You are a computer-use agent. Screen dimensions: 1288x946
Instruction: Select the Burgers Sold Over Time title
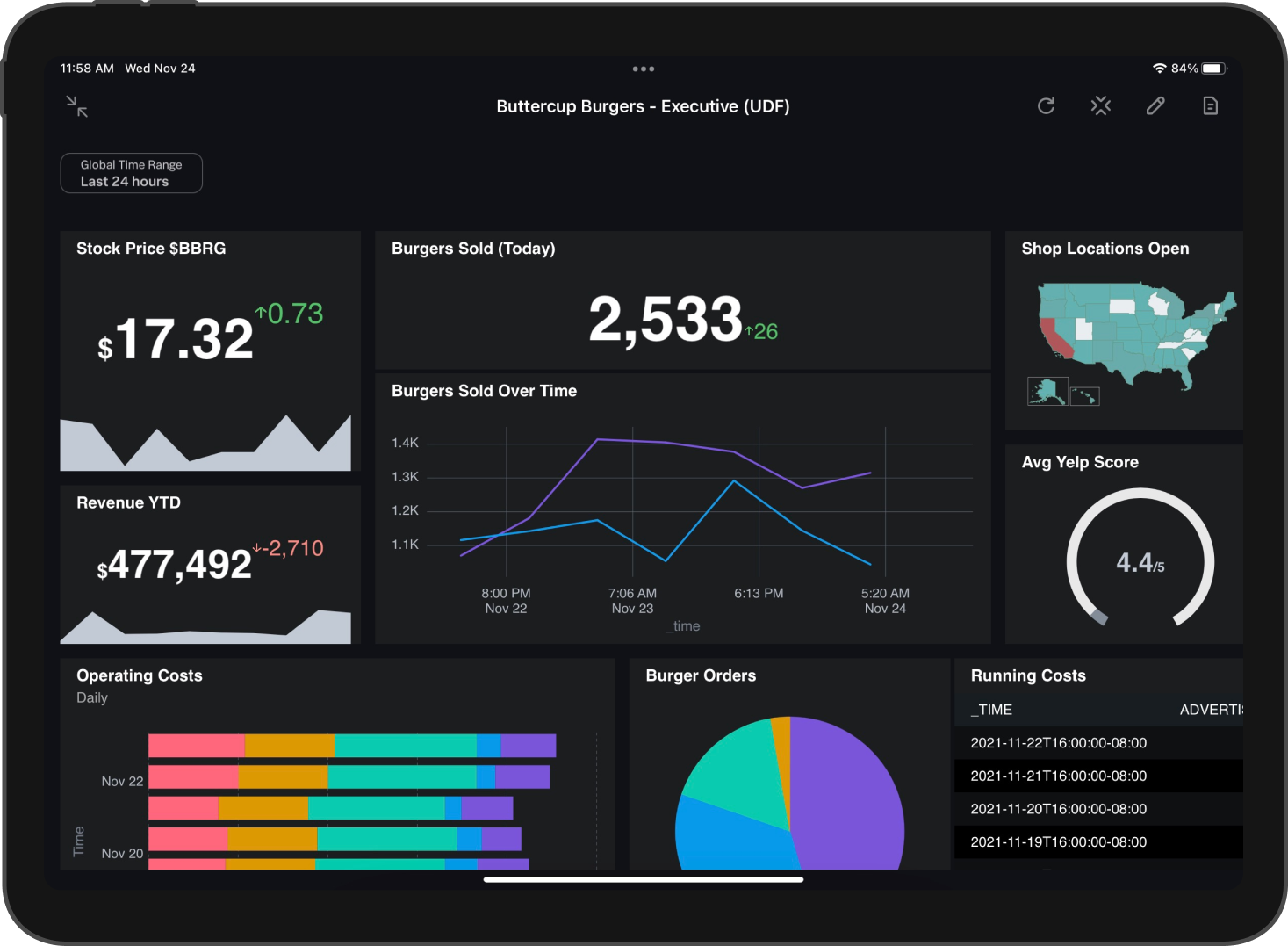pos(484,391)
